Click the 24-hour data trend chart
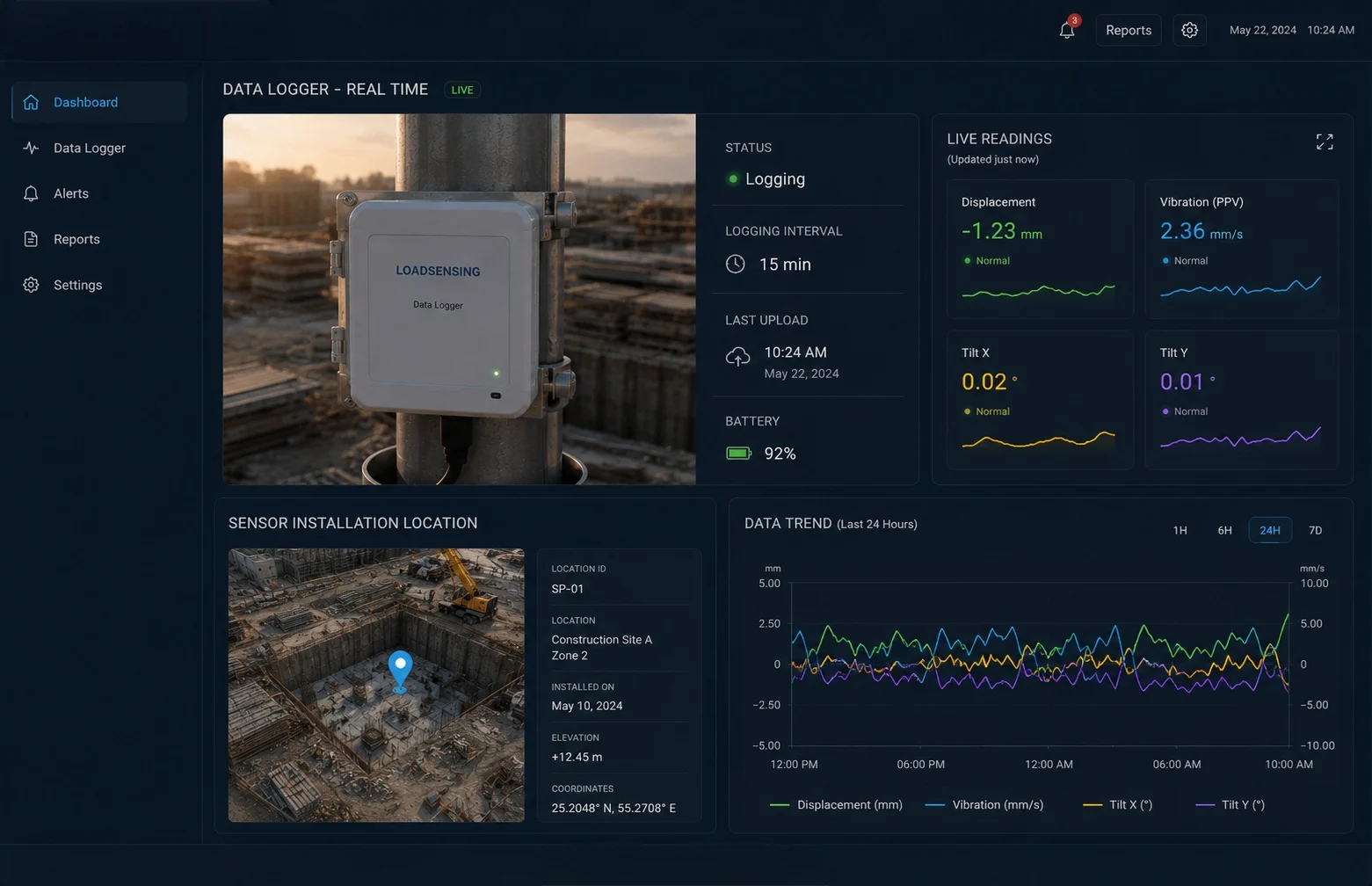The height and width of the screenshot is (886, 1372). [1041, 664]
